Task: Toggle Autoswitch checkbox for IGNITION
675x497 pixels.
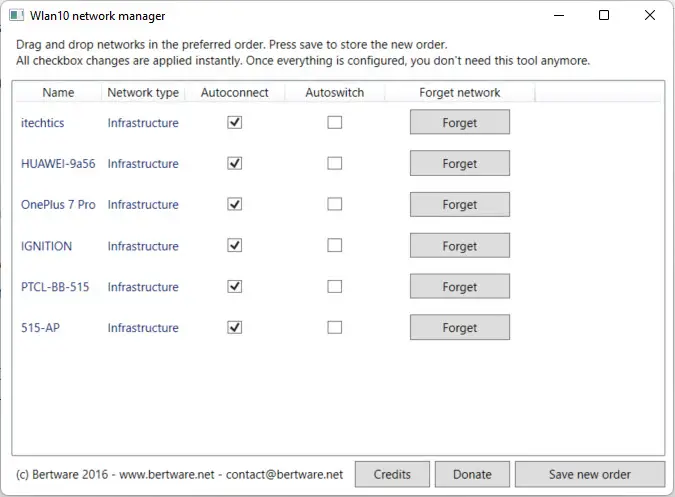Action: point(335,245)
